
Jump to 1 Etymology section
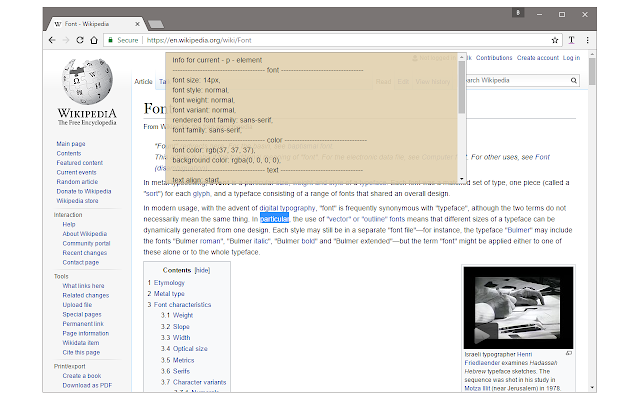[x=166, y=282]
